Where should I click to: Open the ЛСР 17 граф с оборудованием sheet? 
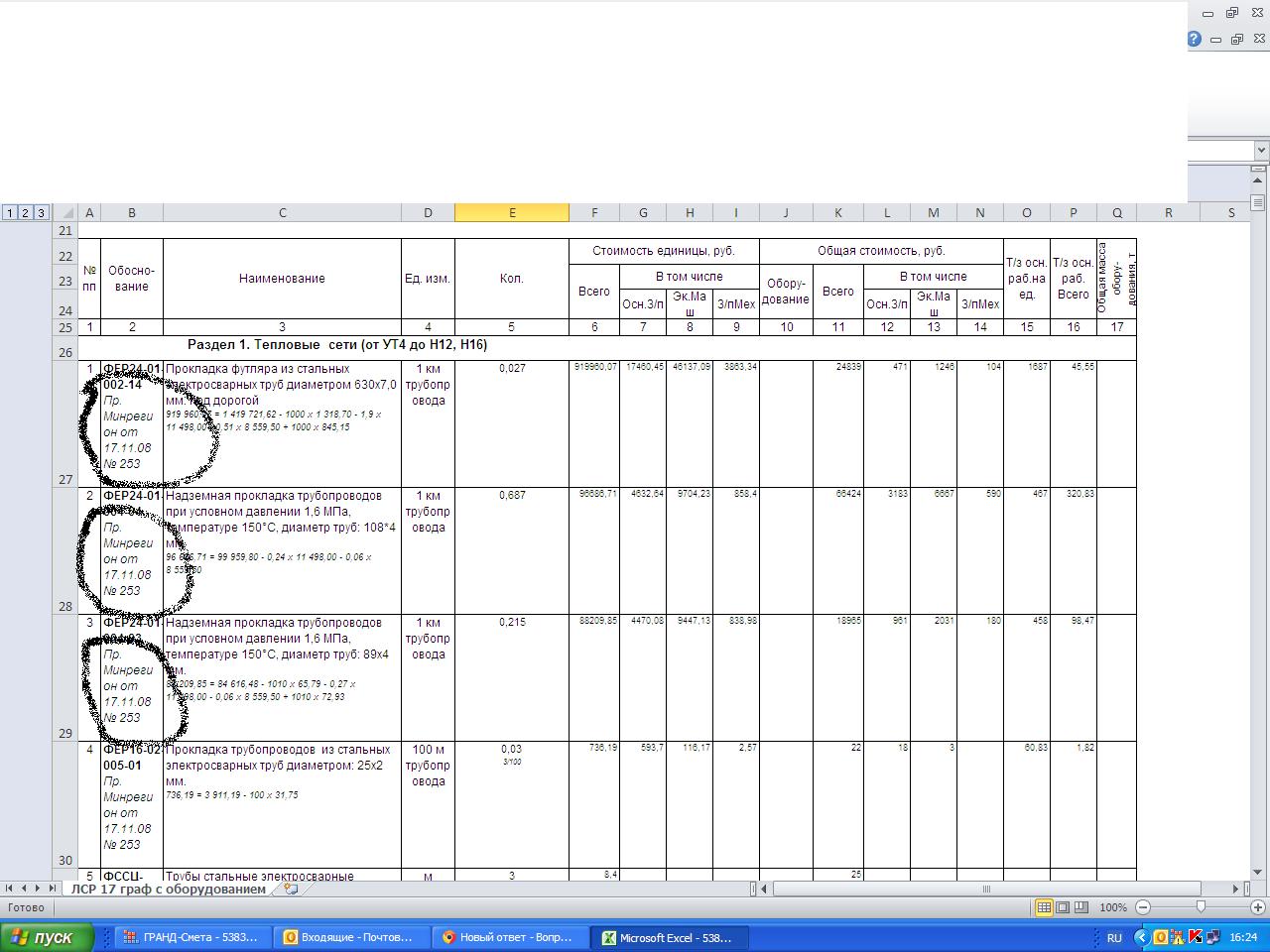pyautogui.click(x=169, y=890)
